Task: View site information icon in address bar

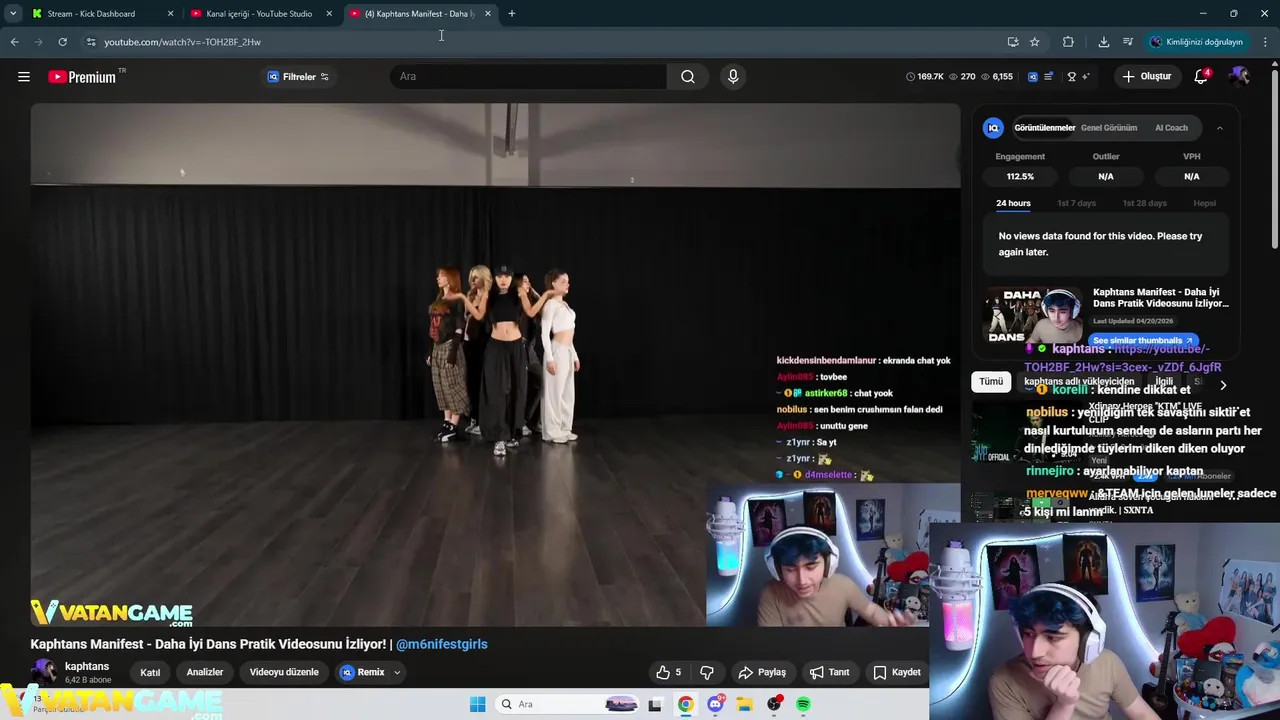Action: pos(91,42)
